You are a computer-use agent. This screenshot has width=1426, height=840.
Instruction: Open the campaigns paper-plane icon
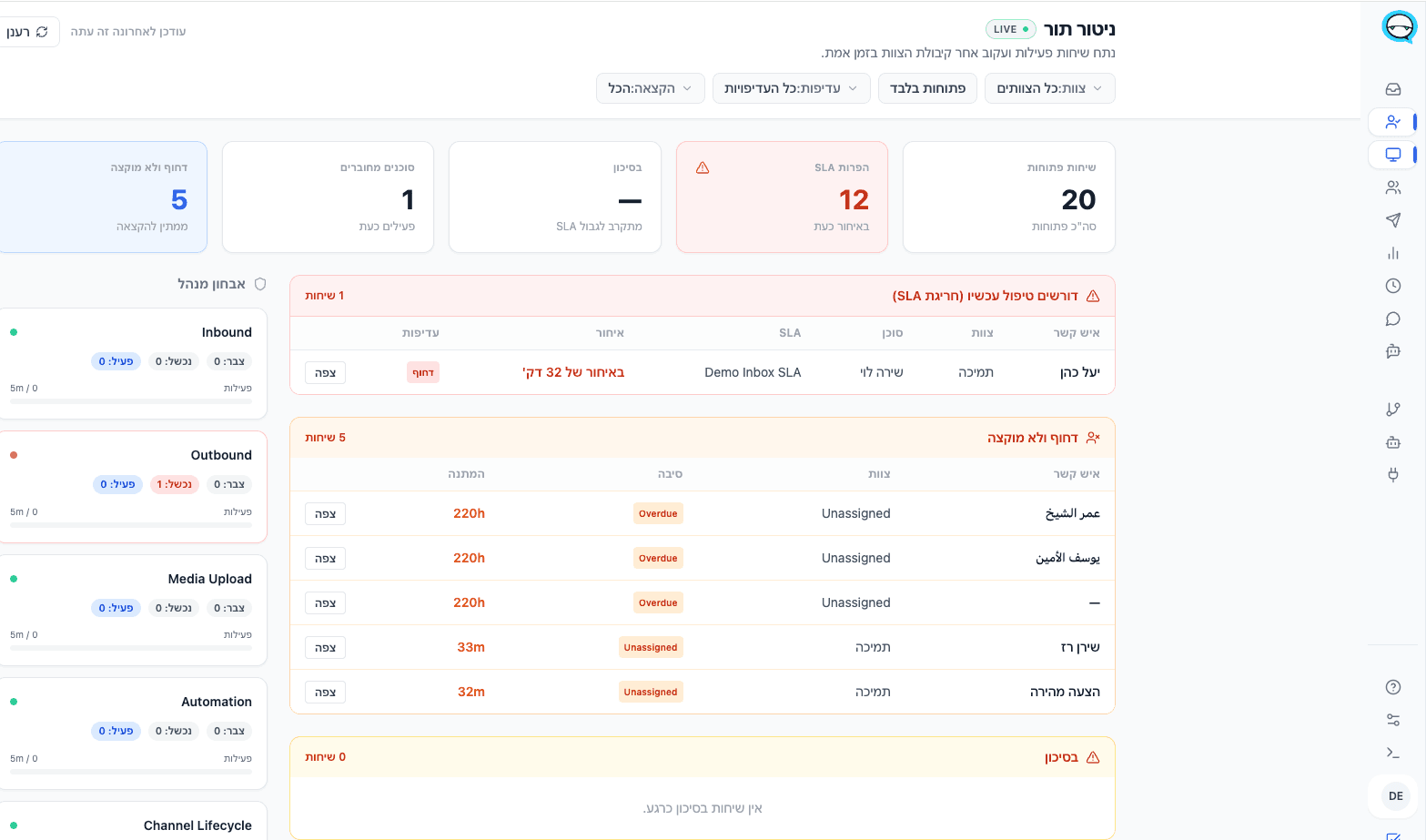coord(1392,219)
